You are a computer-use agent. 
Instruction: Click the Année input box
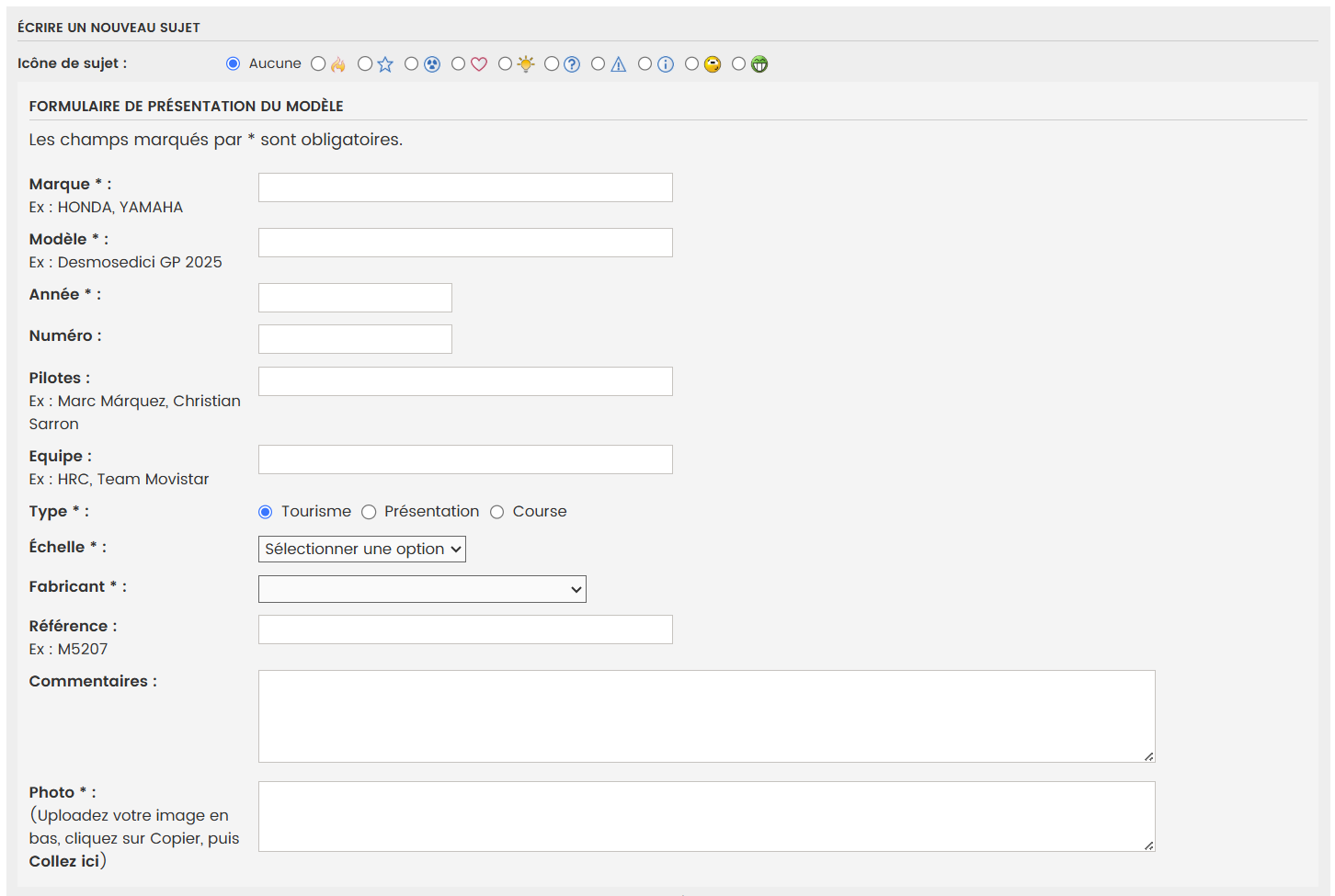(x=355, y=298)
